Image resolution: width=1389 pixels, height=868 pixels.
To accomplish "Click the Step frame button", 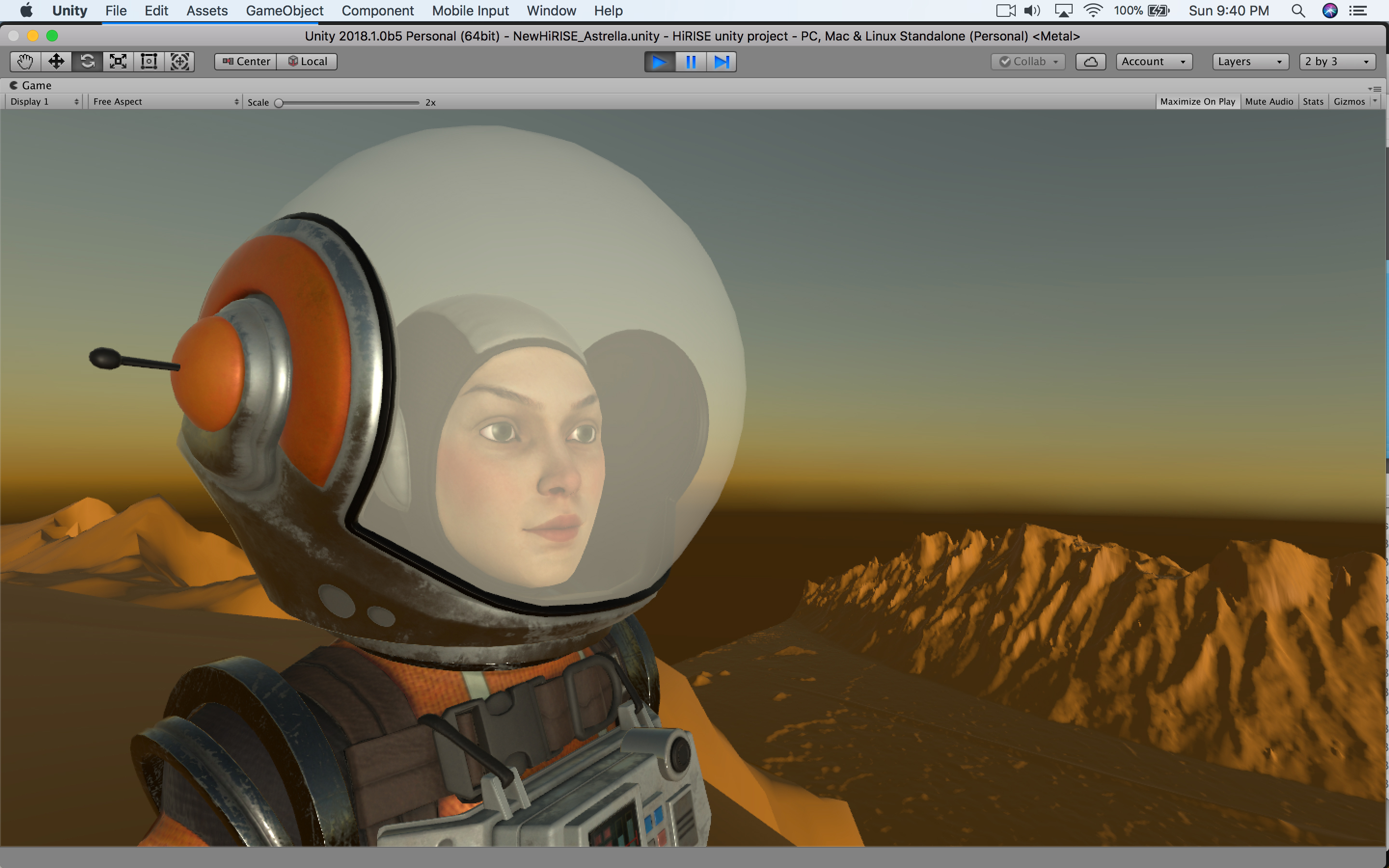I will 722,61.
